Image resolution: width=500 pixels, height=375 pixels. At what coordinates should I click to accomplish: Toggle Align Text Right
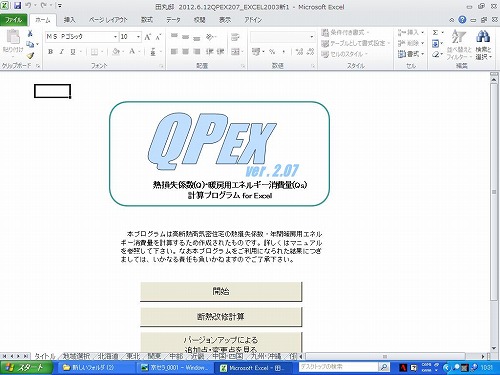(x=197, y=51)
